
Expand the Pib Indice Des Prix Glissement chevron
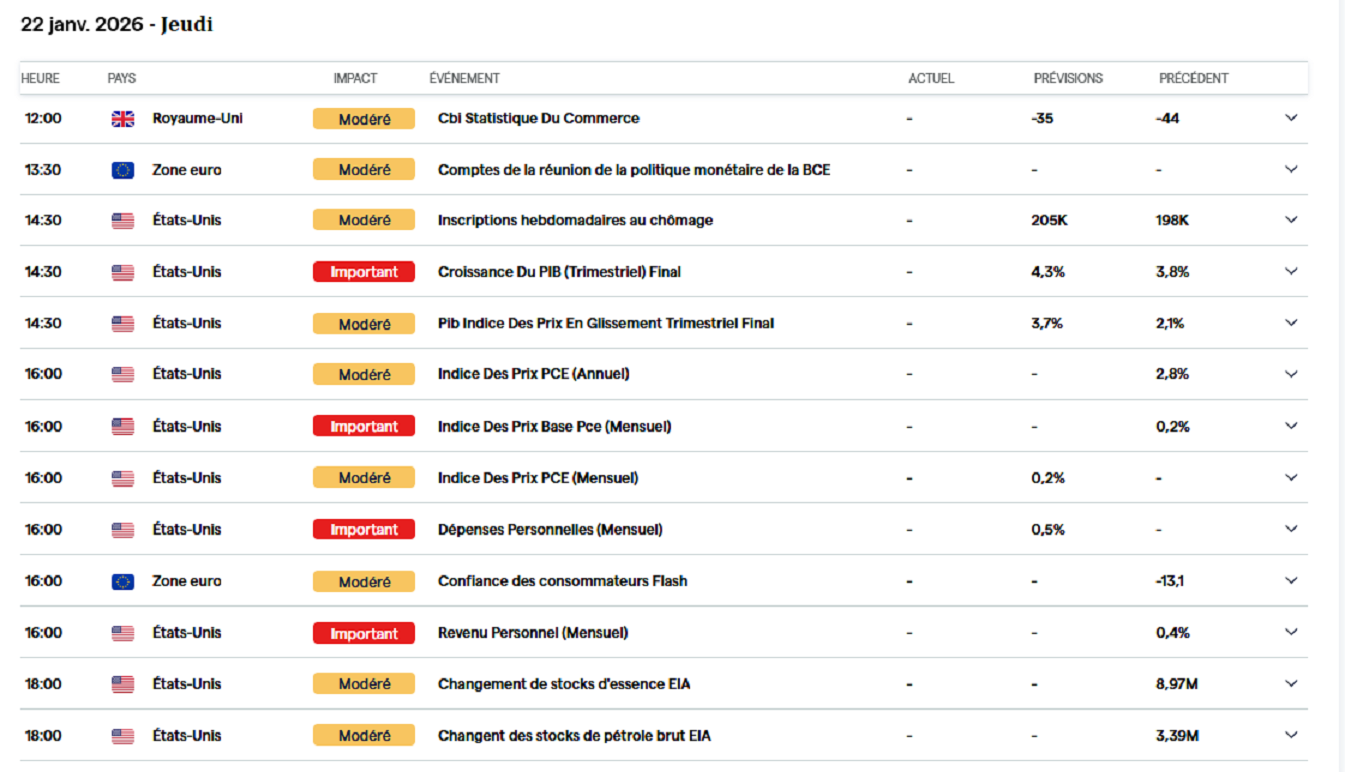[x=1291, y=323]
